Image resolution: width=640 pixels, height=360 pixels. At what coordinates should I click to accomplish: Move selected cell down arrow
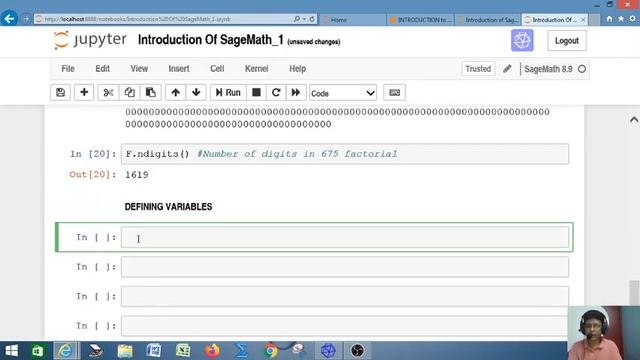pos(196,93)
